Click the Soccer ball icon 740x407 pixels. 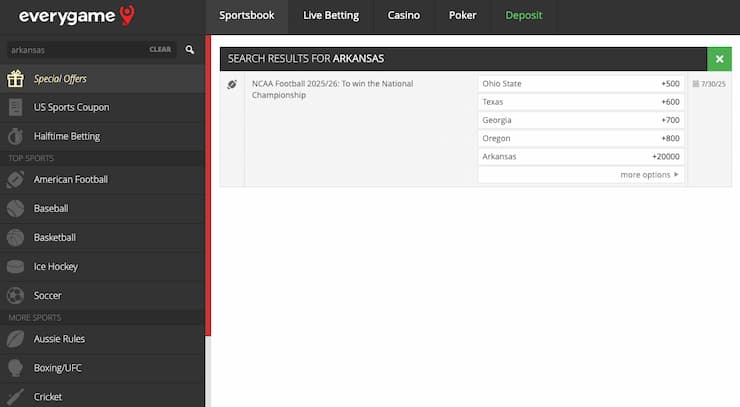click(x=16, y=296)
